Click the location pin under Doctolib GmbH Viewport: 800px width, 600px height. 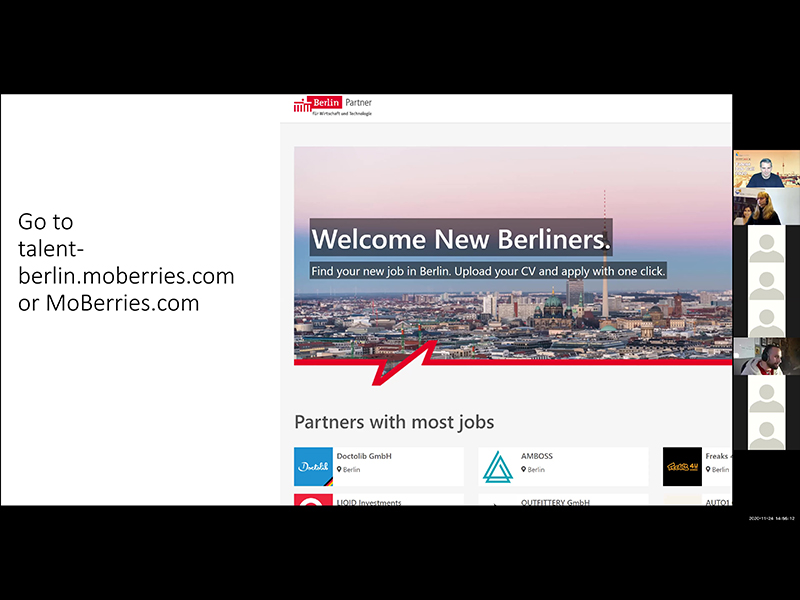pyautogui.click(x=339, y=469)
